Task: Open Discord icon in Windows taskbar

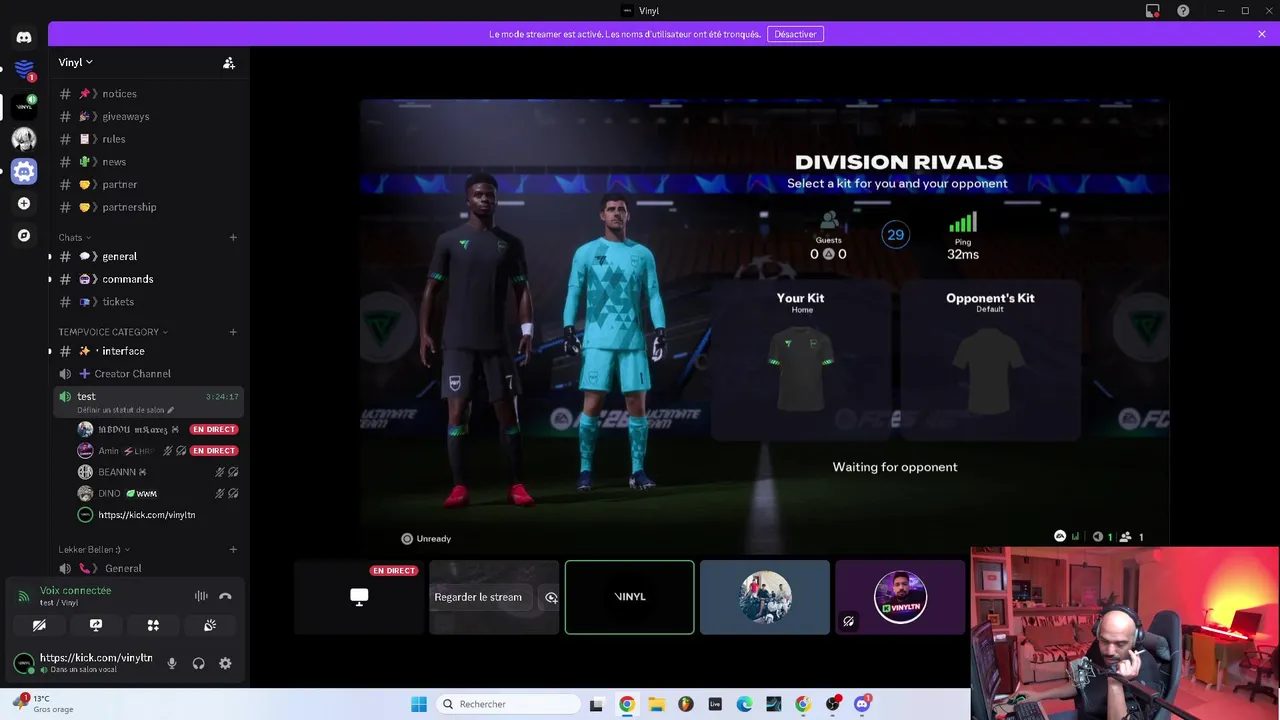Action: [862, 704]
